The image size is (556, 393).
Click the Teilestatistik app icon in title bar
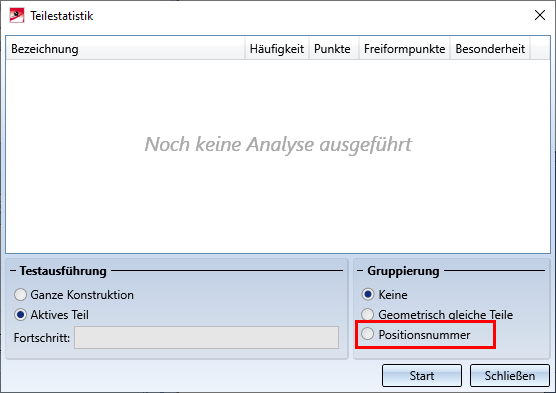click(x=17, y=16)
